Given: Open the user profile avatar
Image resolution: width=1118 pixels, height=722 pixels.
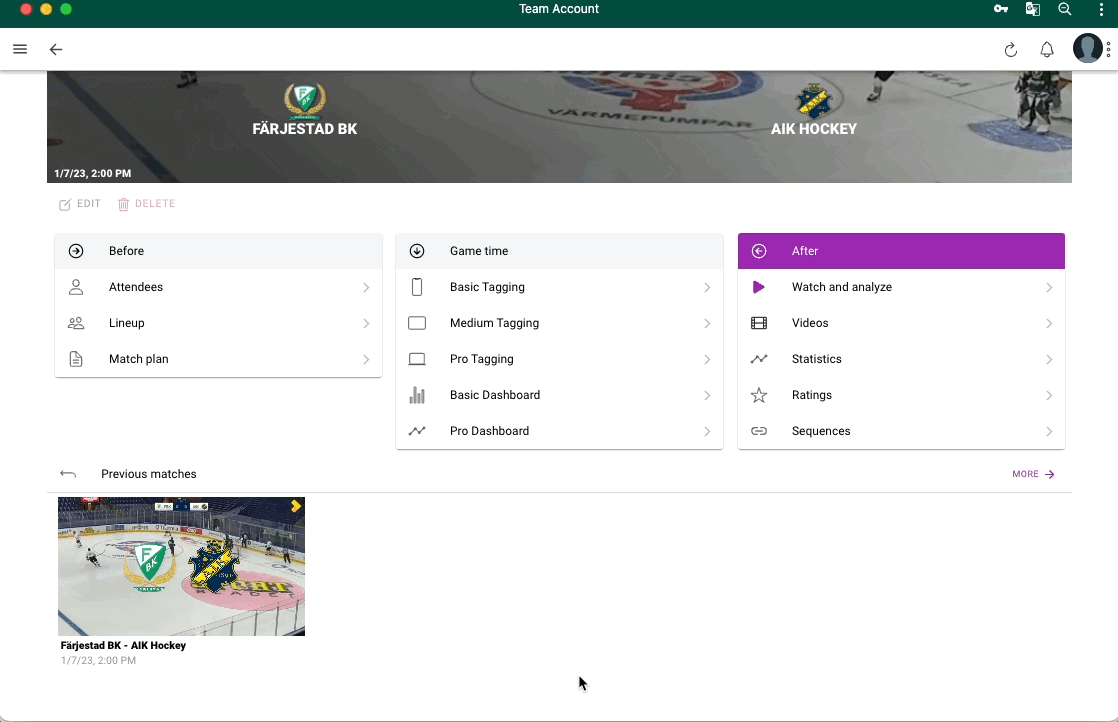Looking at the screenshot, I should coord(1087,48).
